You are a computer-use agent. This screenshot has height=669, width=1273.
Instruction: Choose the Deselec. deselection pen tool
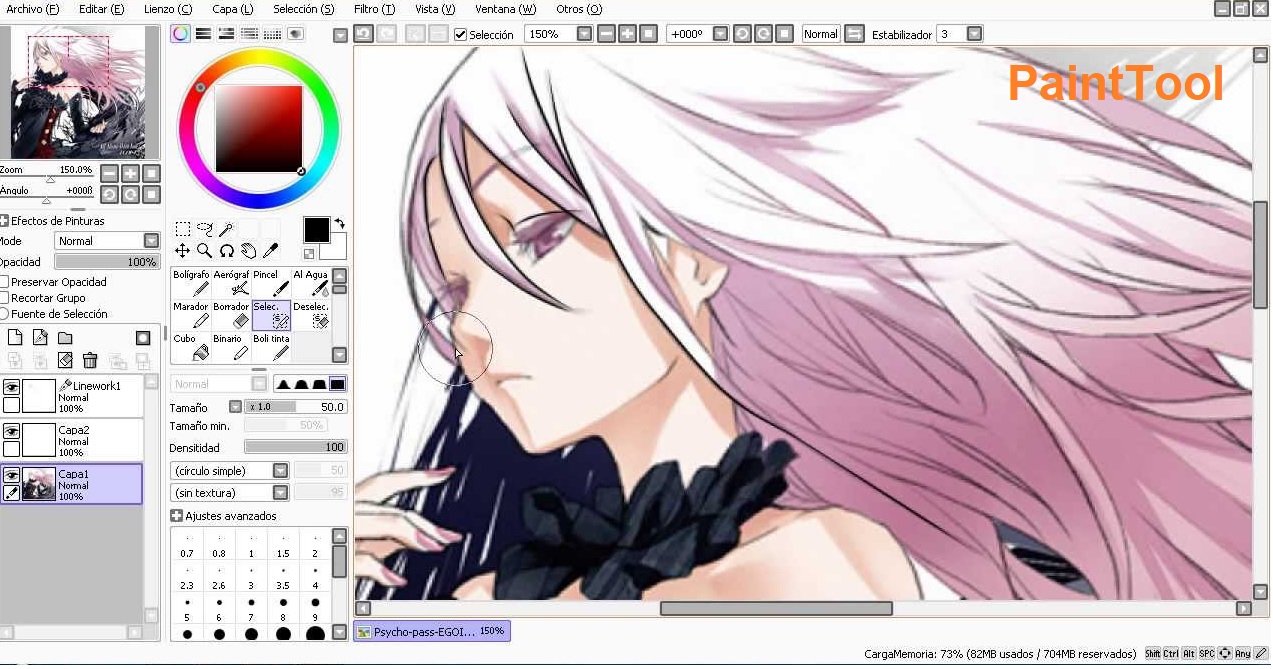311,315
